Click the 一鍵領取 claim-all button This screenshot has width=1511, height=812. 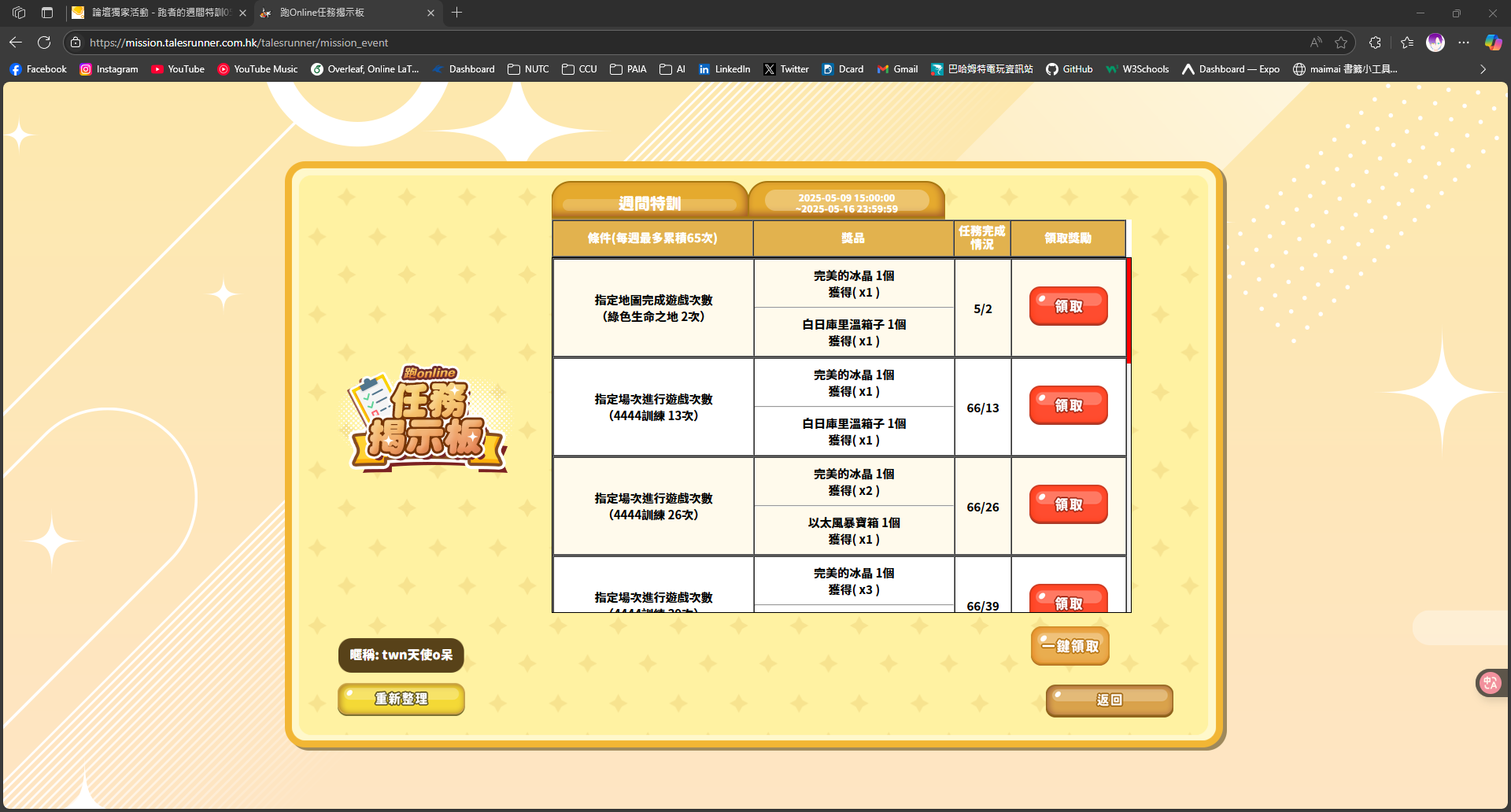[x=1070, y=646]
